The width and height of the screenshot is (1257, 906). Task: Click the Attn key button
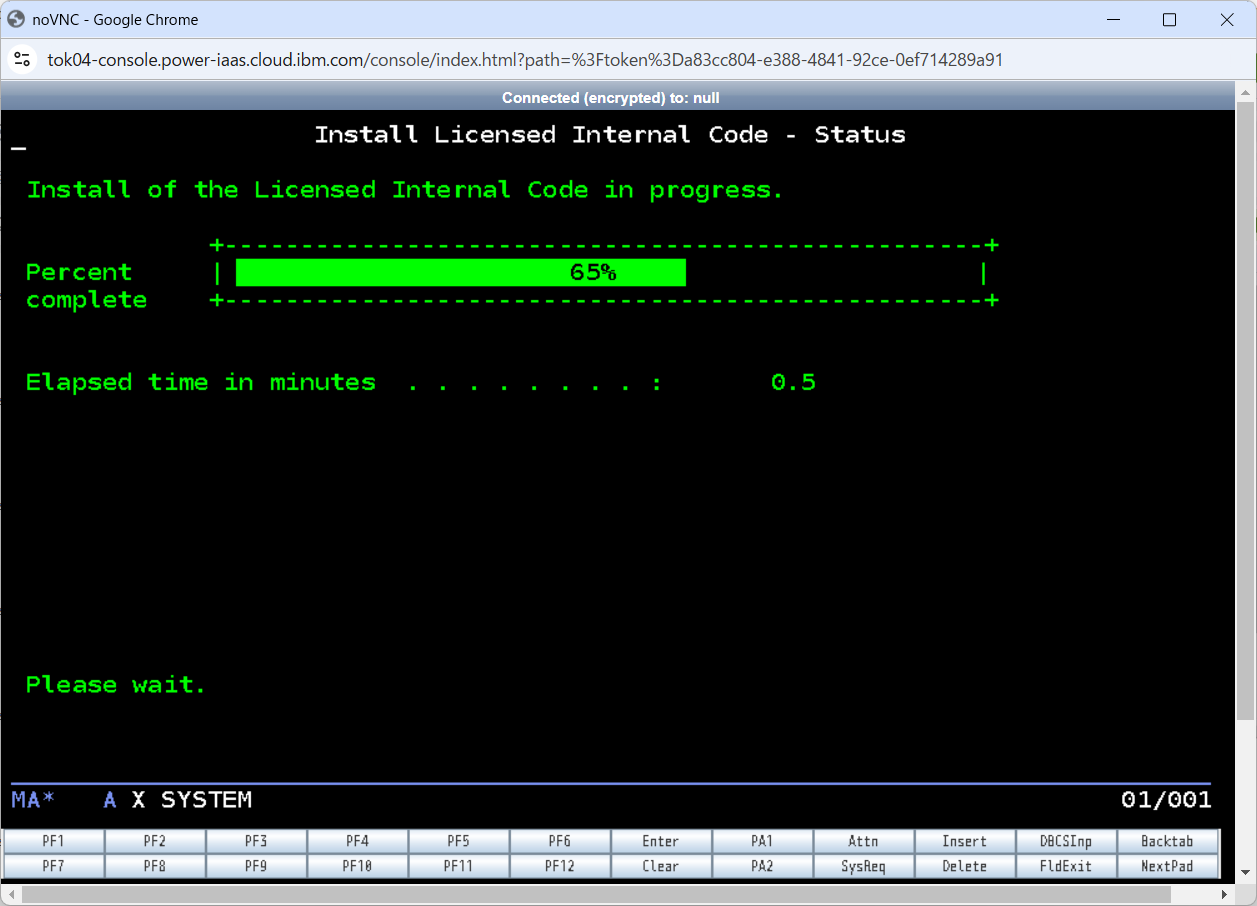[863, 841]
